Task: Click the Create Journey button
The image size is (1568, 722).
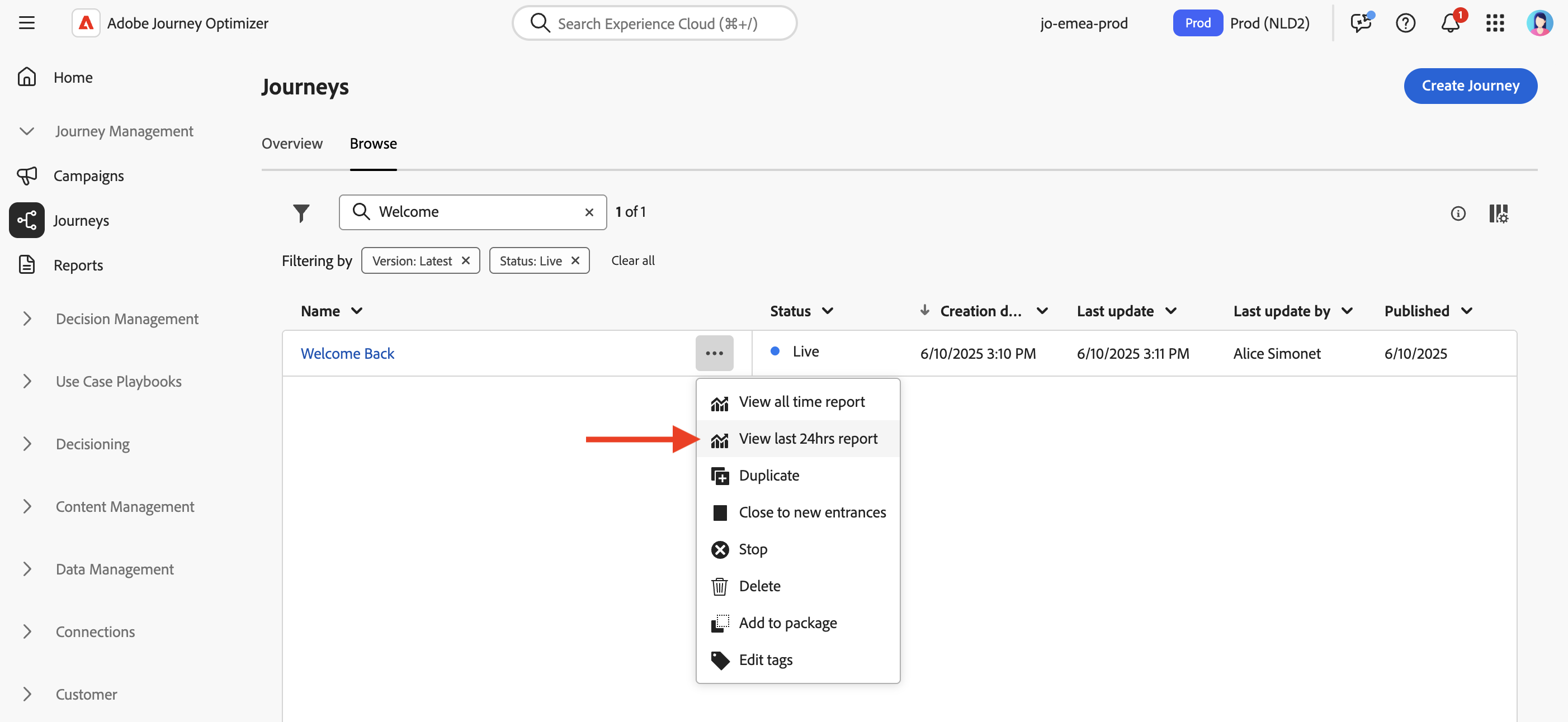Action: tap(1470, 85)
